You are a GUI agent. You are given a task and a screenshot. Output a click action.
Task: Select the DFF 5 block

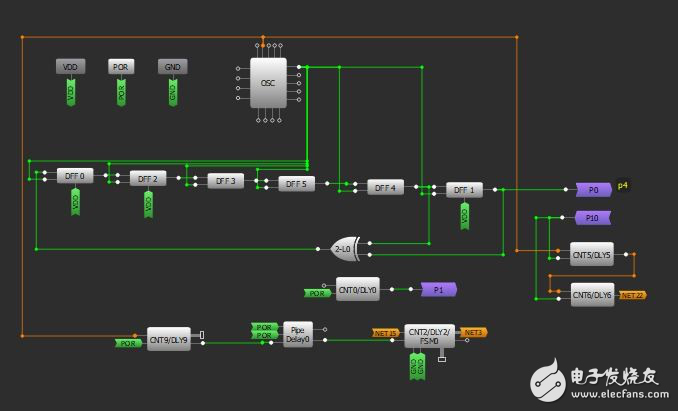pyautogui.click(x=295, y=184)
